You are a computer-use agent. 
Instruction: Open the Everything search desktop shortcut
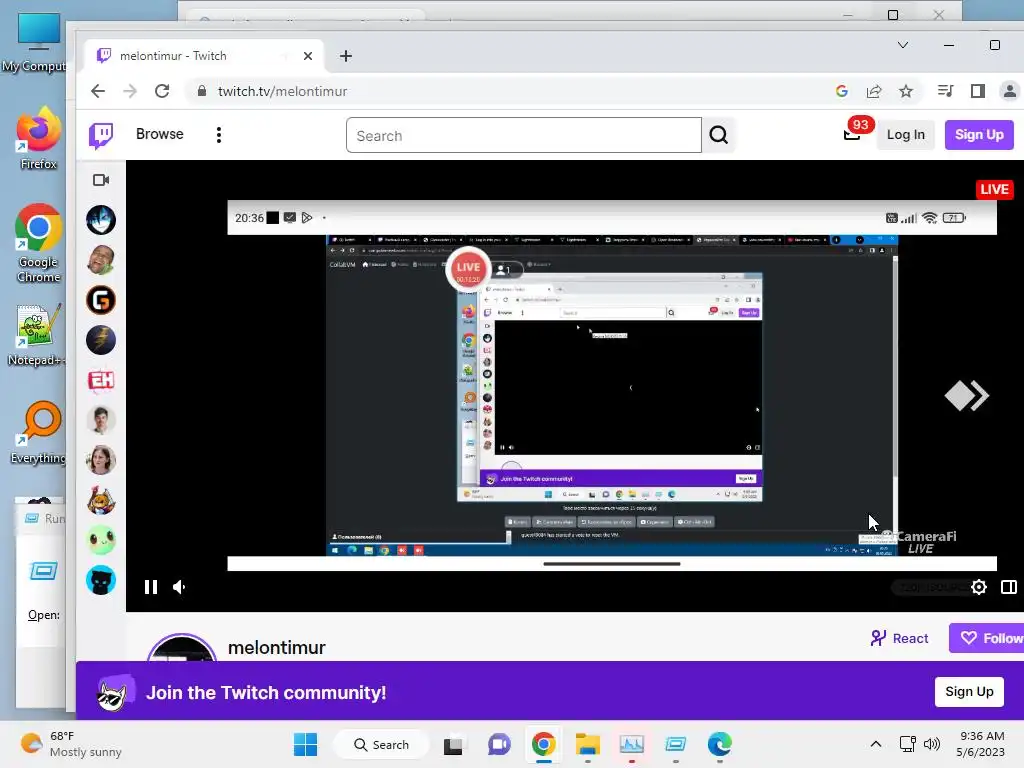(x=38, y=433)
